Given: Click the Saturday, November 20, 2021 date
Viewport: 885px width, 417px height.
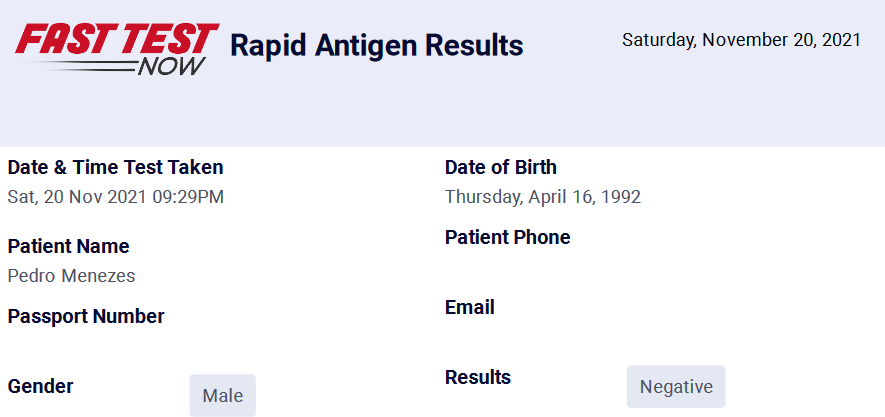Looking at the screenshot, I should click(x=741, y=40).
